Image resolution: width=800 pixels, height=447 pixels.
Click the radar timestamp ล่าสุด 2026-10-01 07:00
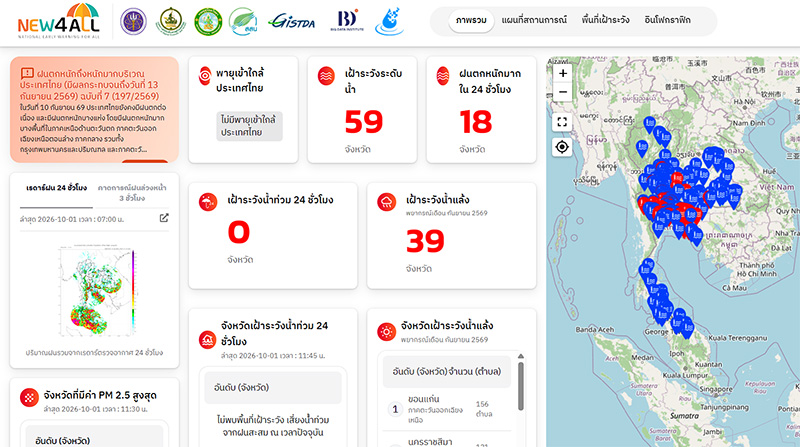click(72, 219)
